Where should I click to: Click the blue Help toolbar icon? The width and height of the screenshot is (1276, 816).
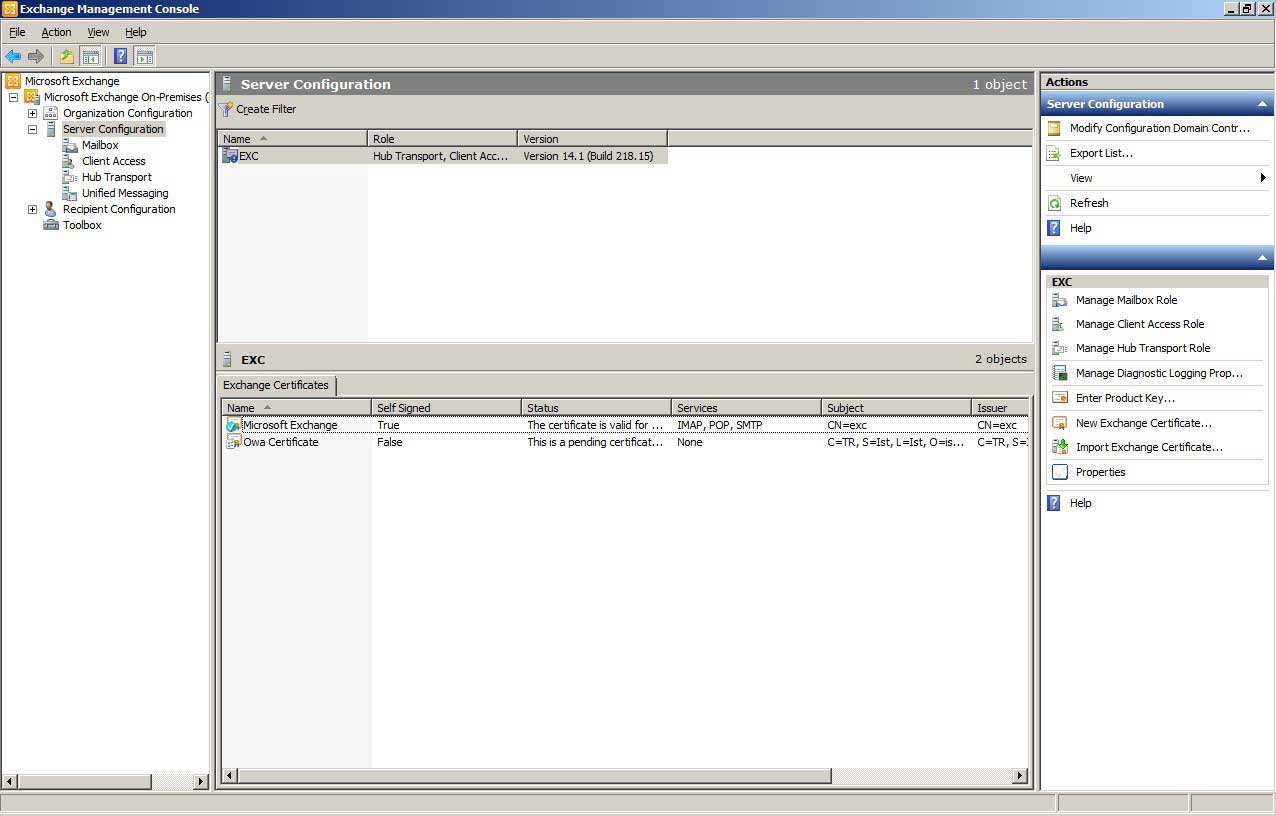coord(120,57)
